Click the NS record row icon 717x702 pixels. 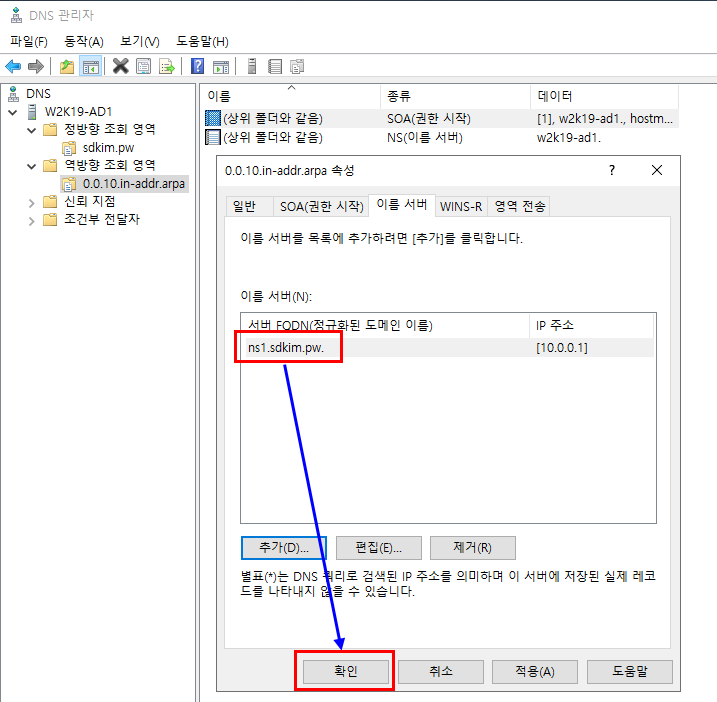(213, 137)
